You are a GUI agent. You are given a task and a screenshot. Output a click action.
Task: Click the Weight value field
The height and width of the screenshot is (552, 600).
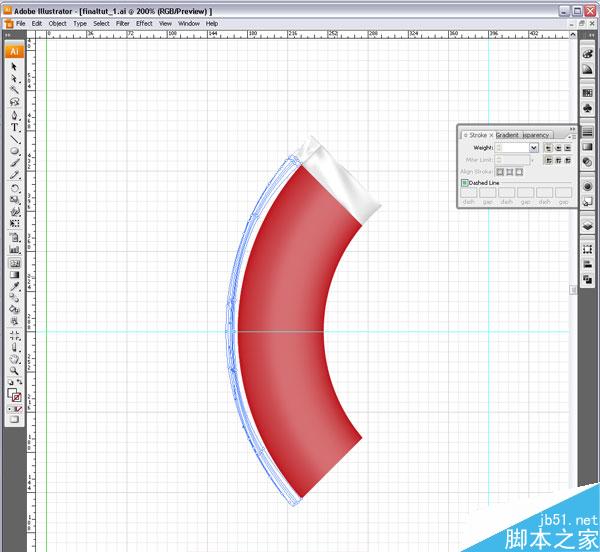click(x=515, y=148)
